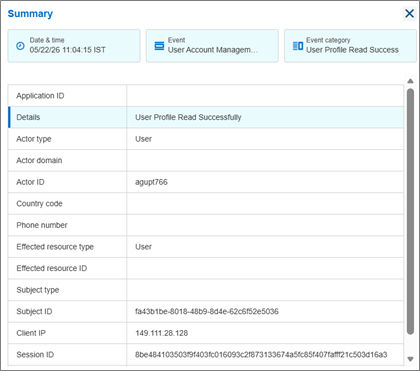Click the vertical scrollbar thumb

point(410,211)
